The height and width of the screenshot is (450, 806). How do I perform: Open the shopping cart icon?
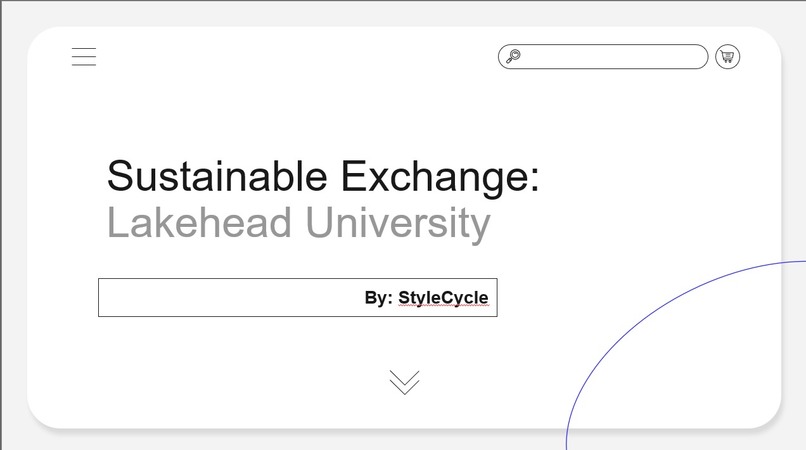point(727,57)
